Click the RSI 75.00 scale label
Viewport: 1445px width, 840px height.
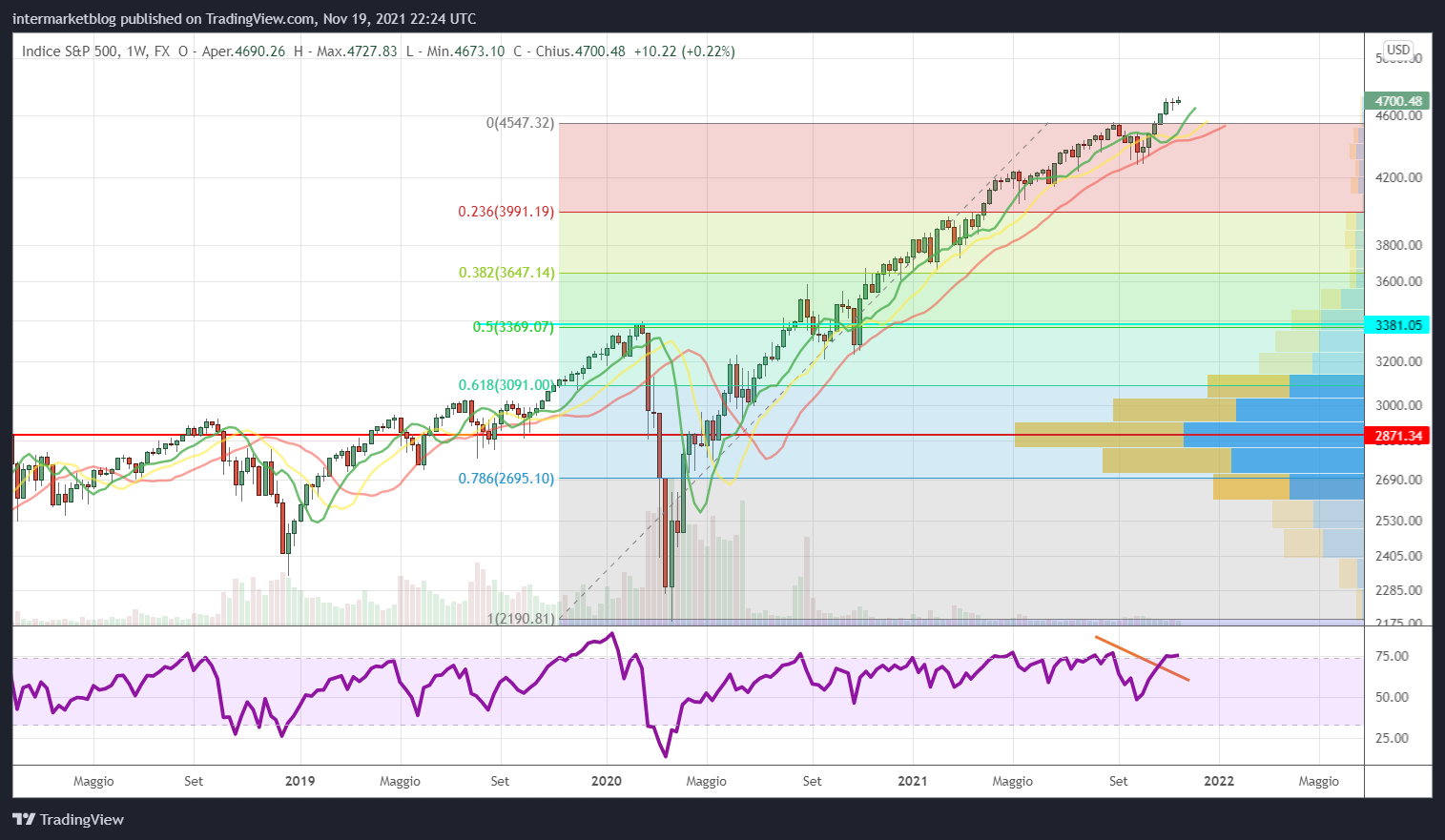tap(1393, 656)
